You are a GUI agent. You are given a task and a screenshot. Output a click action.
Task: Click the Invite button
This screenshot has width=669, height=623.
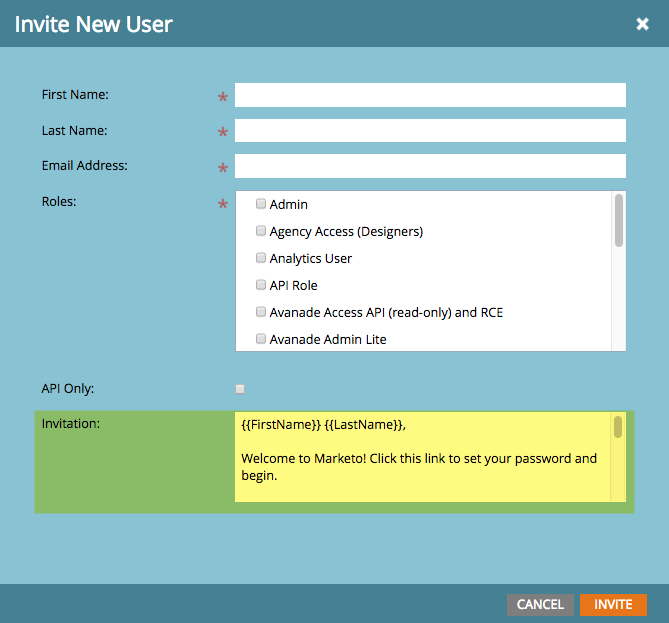click(x=613, y=605)
